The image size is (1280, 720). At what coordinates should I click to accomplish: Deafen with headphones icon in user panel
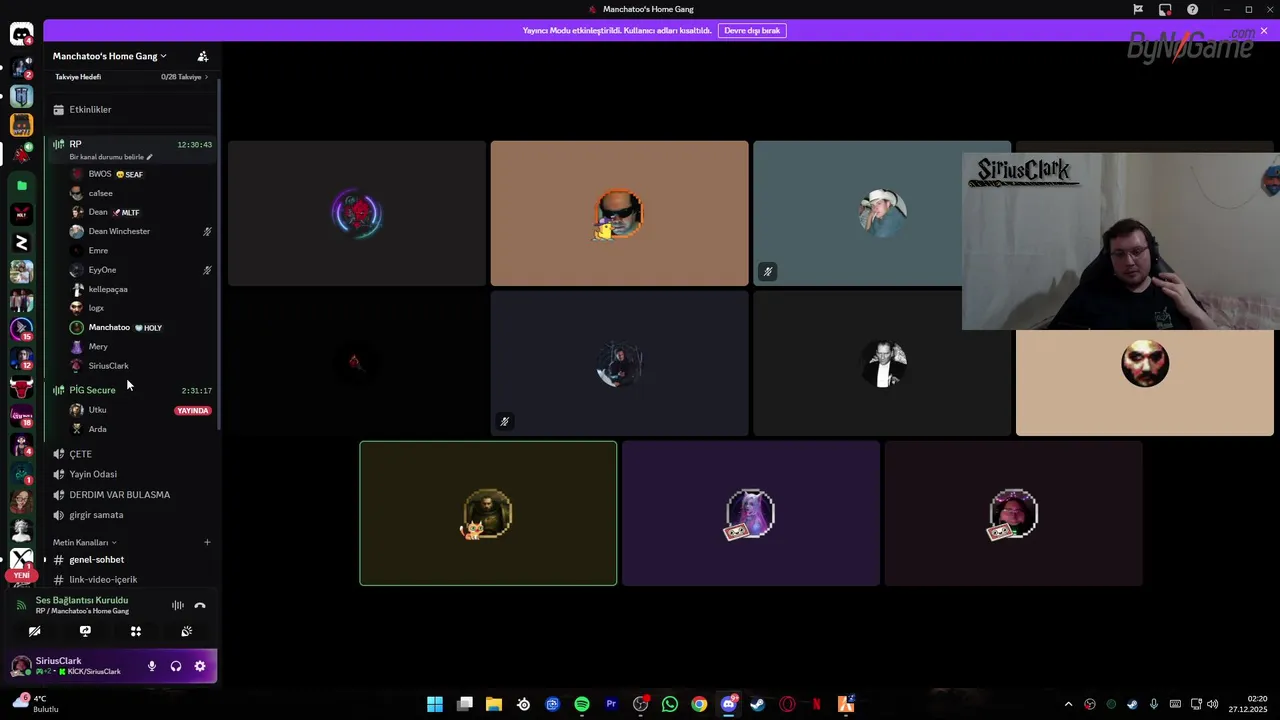176,666
